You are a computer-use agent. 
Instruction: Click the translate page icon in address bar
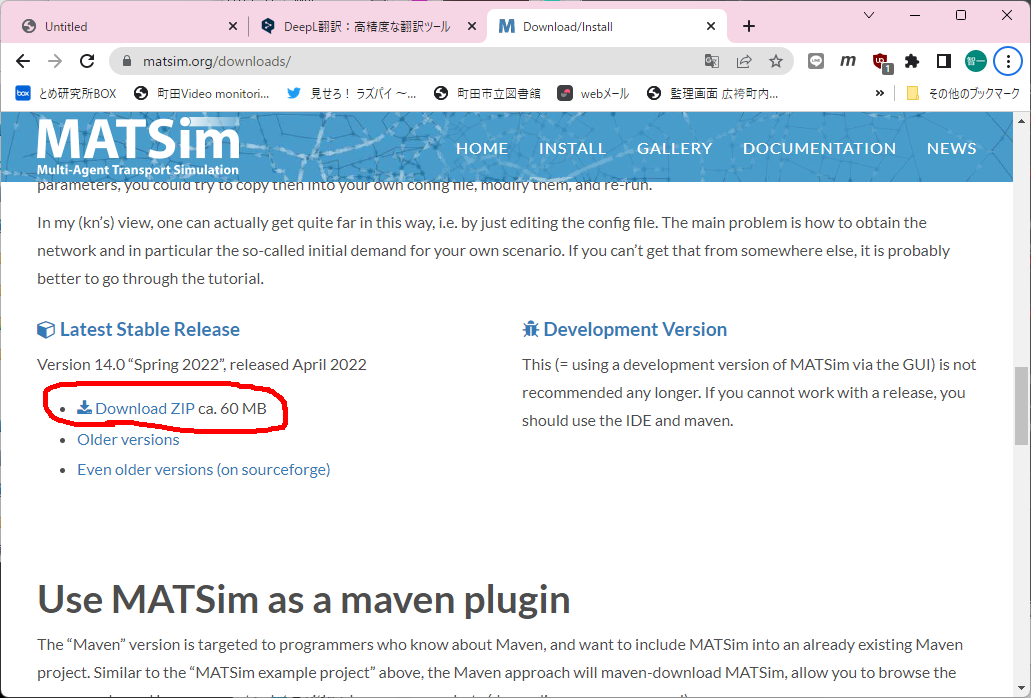(712, 61)
